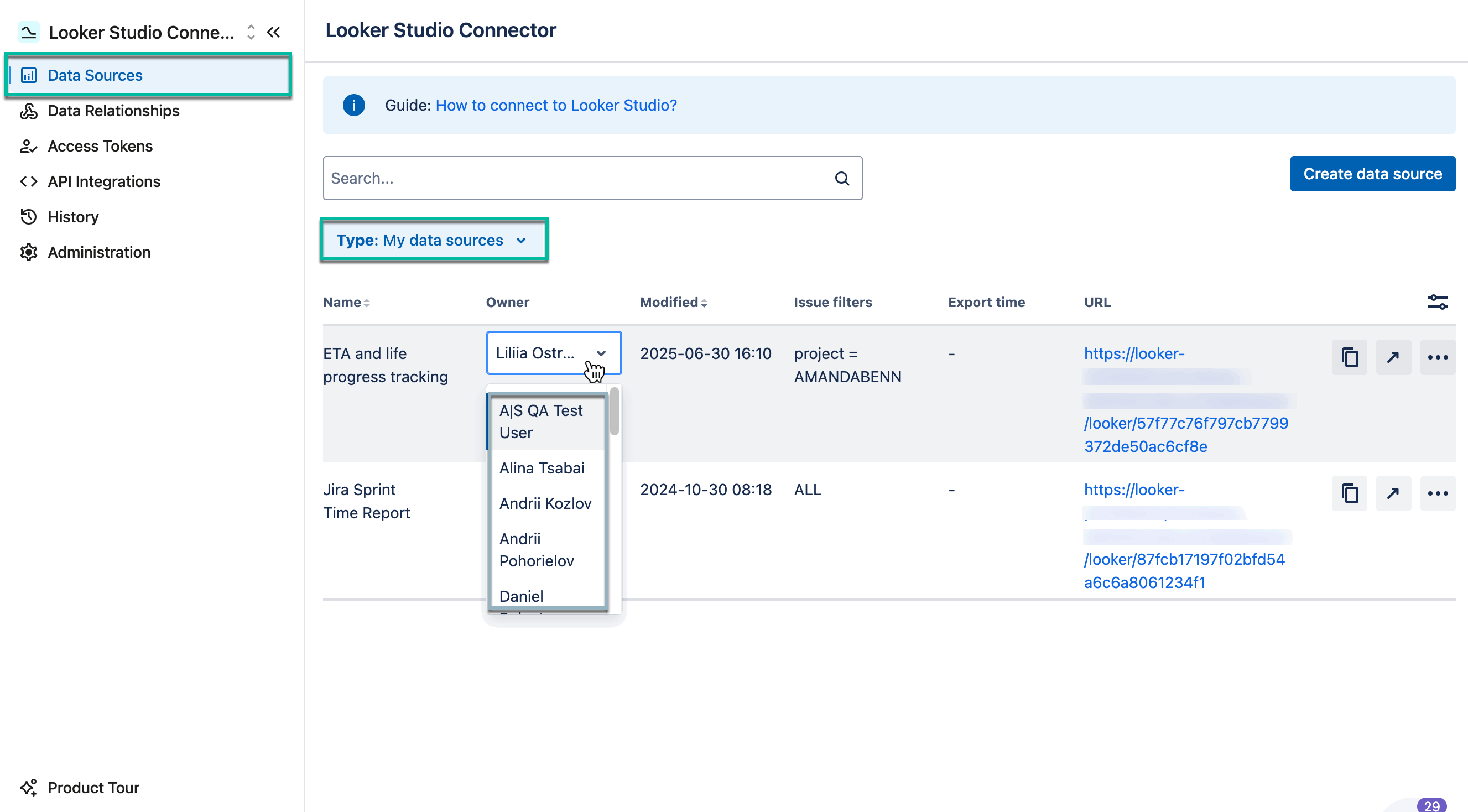Open the Data Sources section
Image resolution: width=1468 pixels, height=812 pixels.
tap(95, 75)
